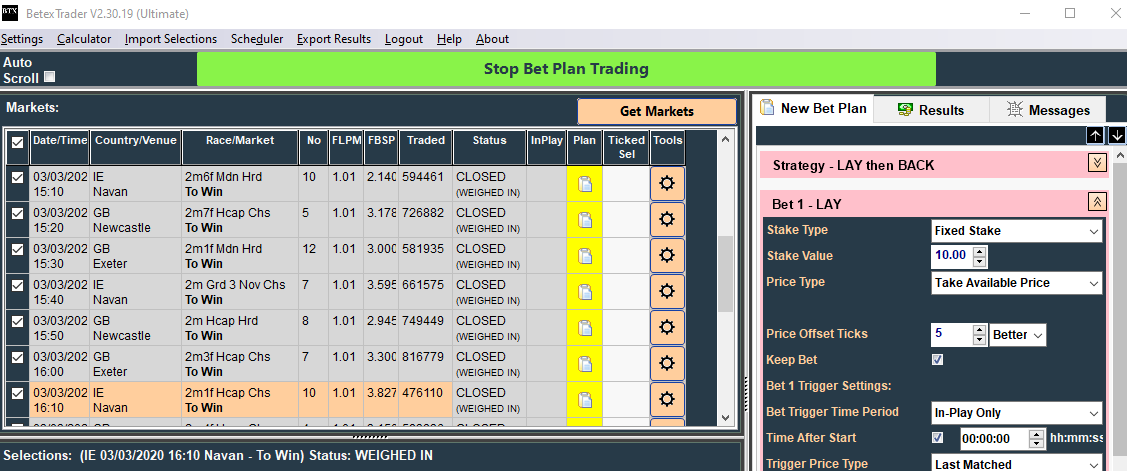
Task: Open Plan document icon for 15:30 Exeter race
Action: pos(585,256)
